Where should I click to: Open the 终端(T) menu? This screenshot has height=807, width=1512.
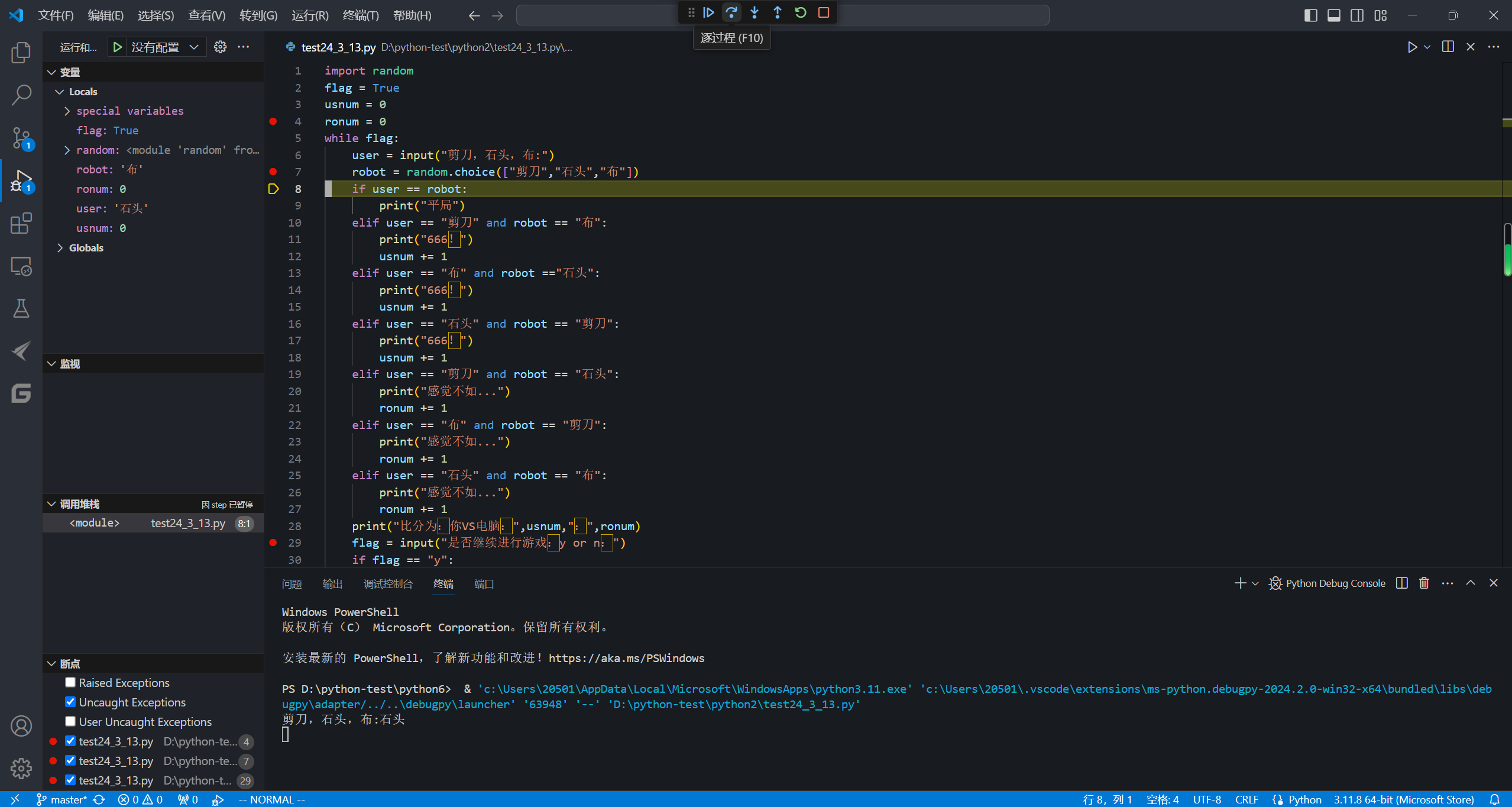[360, 15]
